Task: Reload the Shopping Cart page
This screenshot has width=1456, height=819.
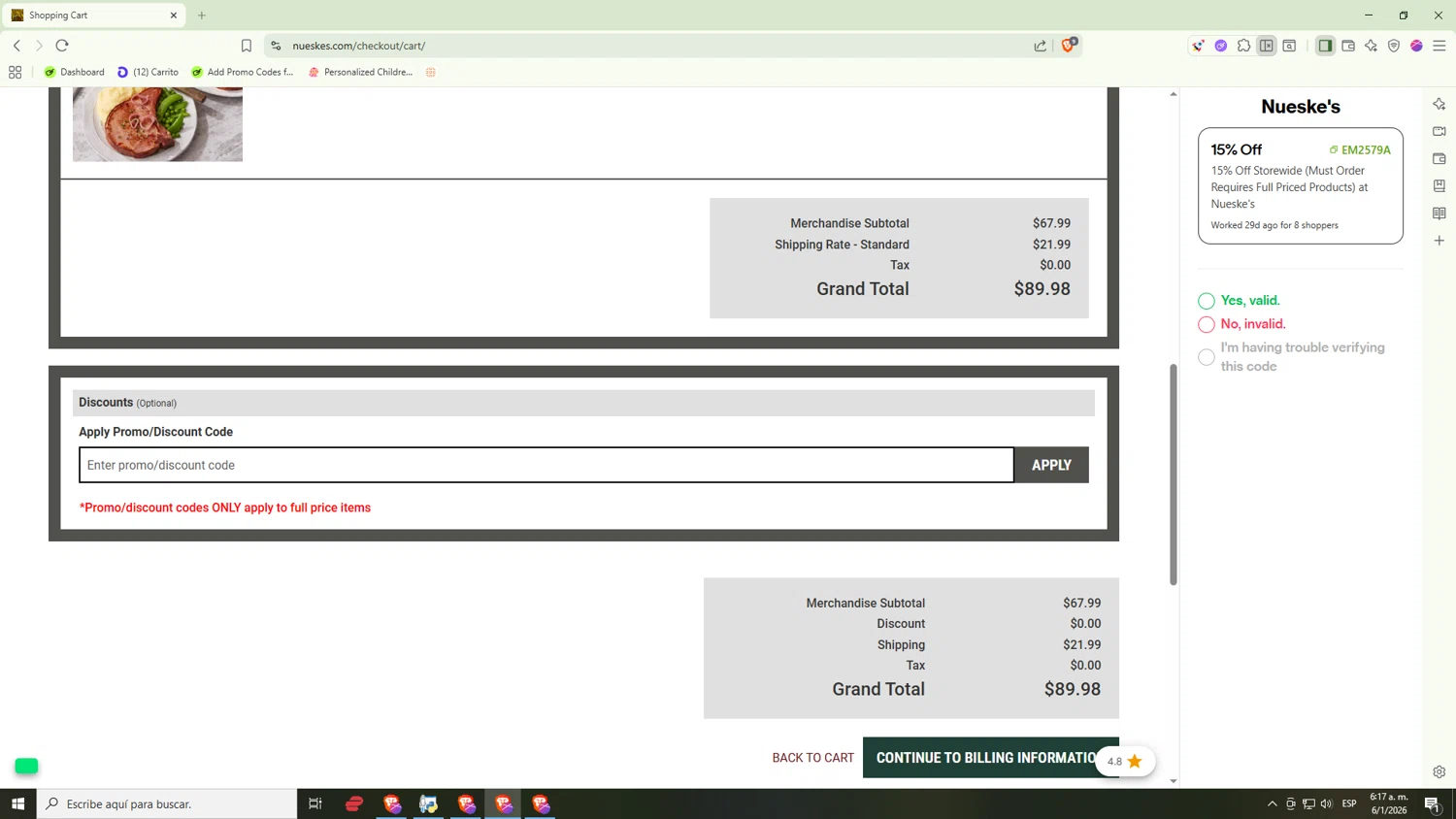Action: (x=62, y=46)
